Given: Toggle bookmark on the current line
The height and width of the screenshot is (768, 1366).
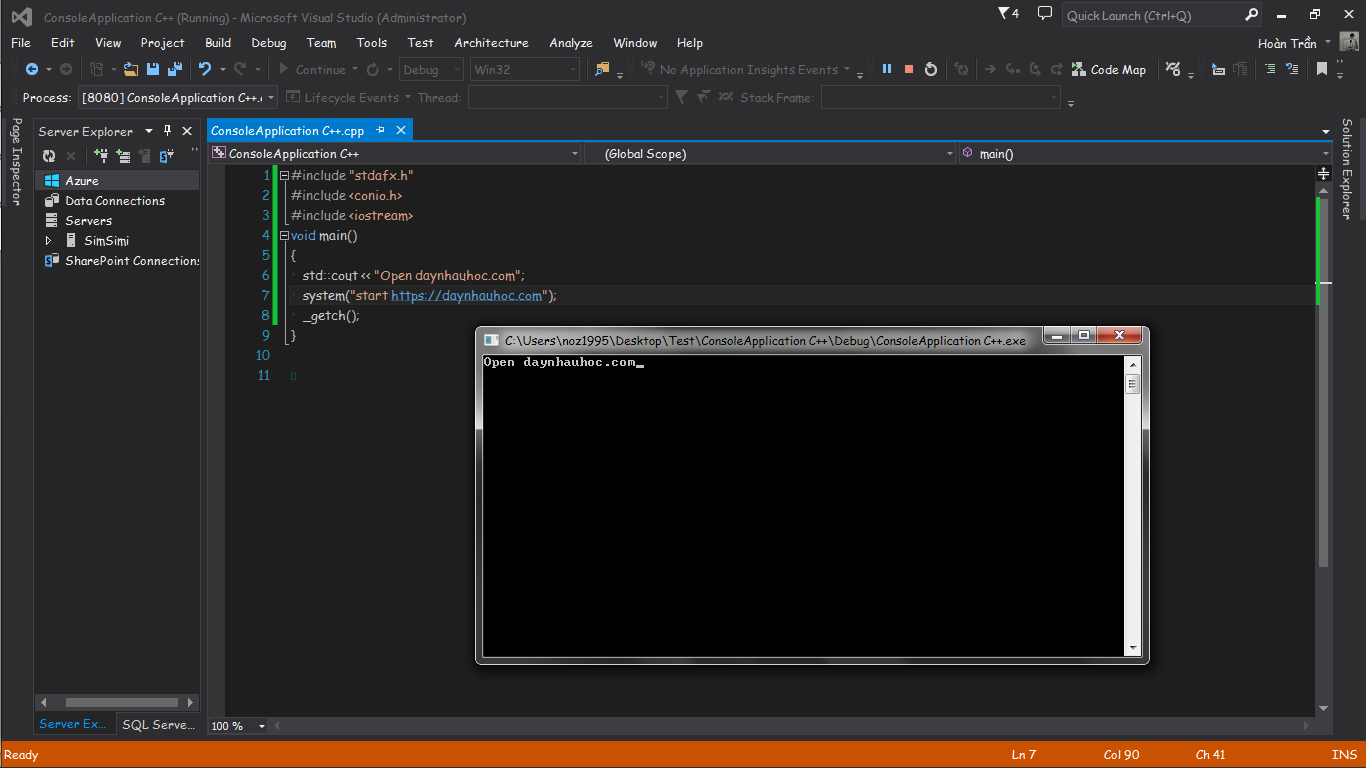Looking at the screenshot, I should pos(1321,69).
